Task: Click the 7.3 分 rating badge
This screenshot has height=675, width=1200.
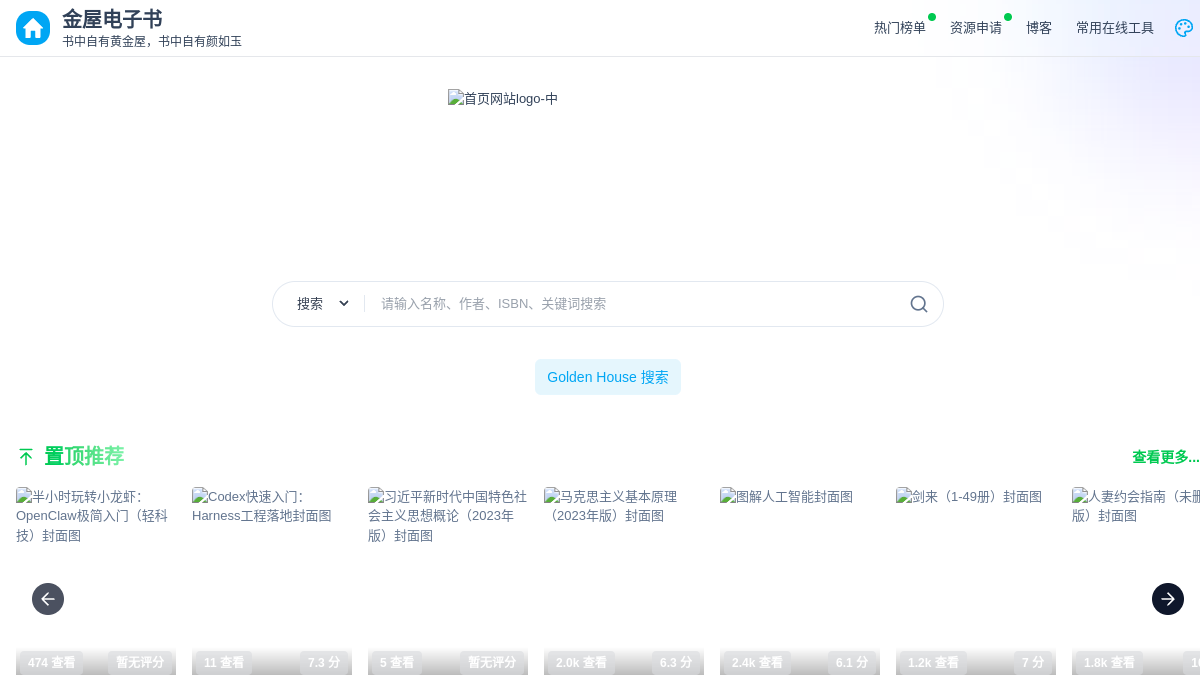Action: click(x=324, y=662)
